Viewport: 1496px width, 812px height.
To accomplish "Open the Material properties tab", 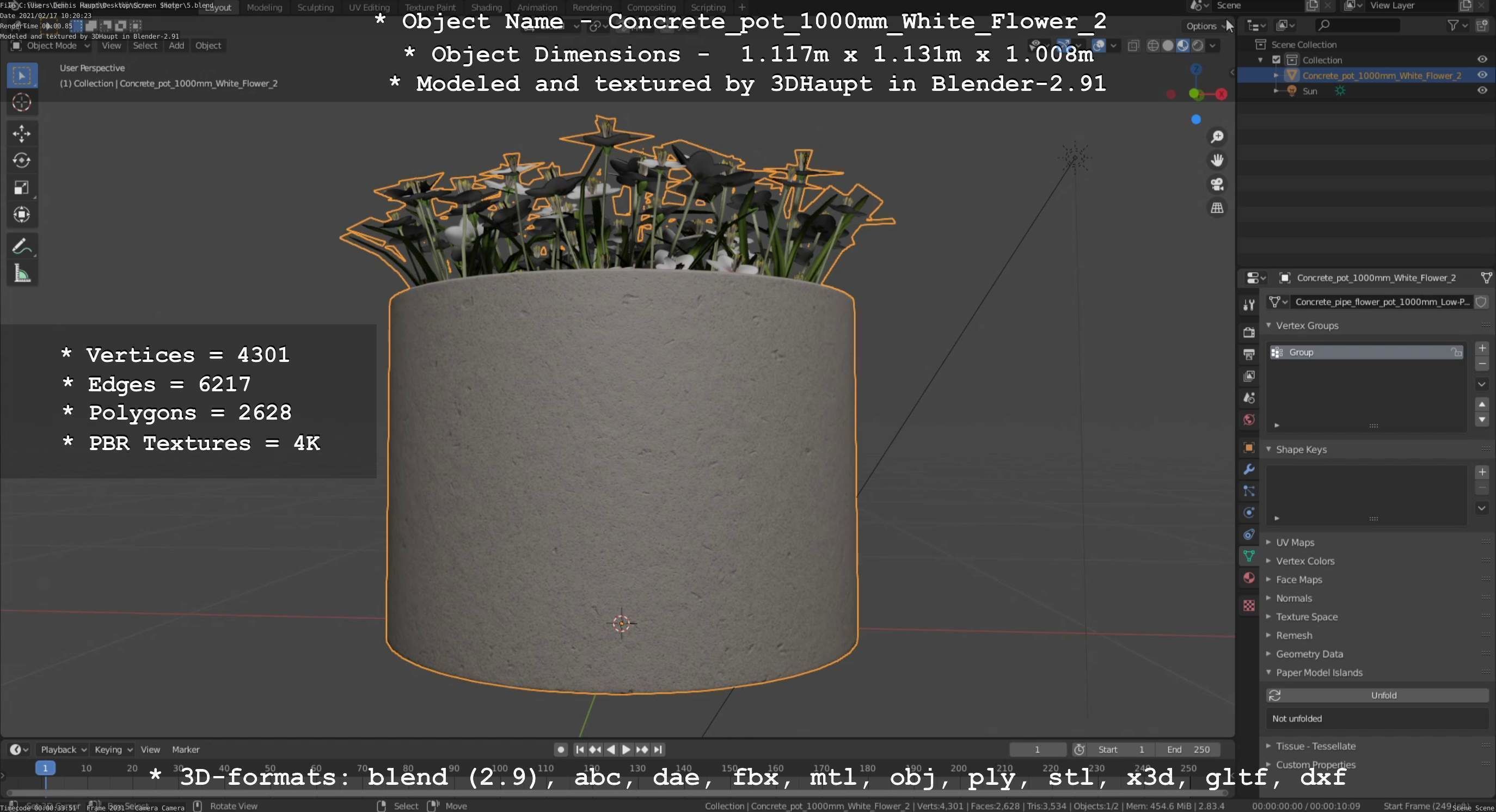I will (x=1249, y=578).
